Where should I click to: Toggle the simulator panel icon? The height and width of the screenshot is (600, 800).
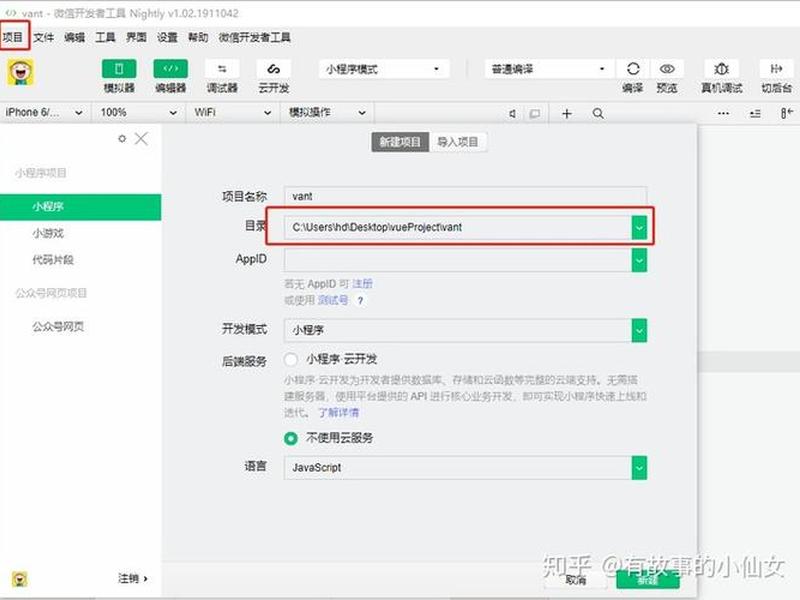coord(119,69)
